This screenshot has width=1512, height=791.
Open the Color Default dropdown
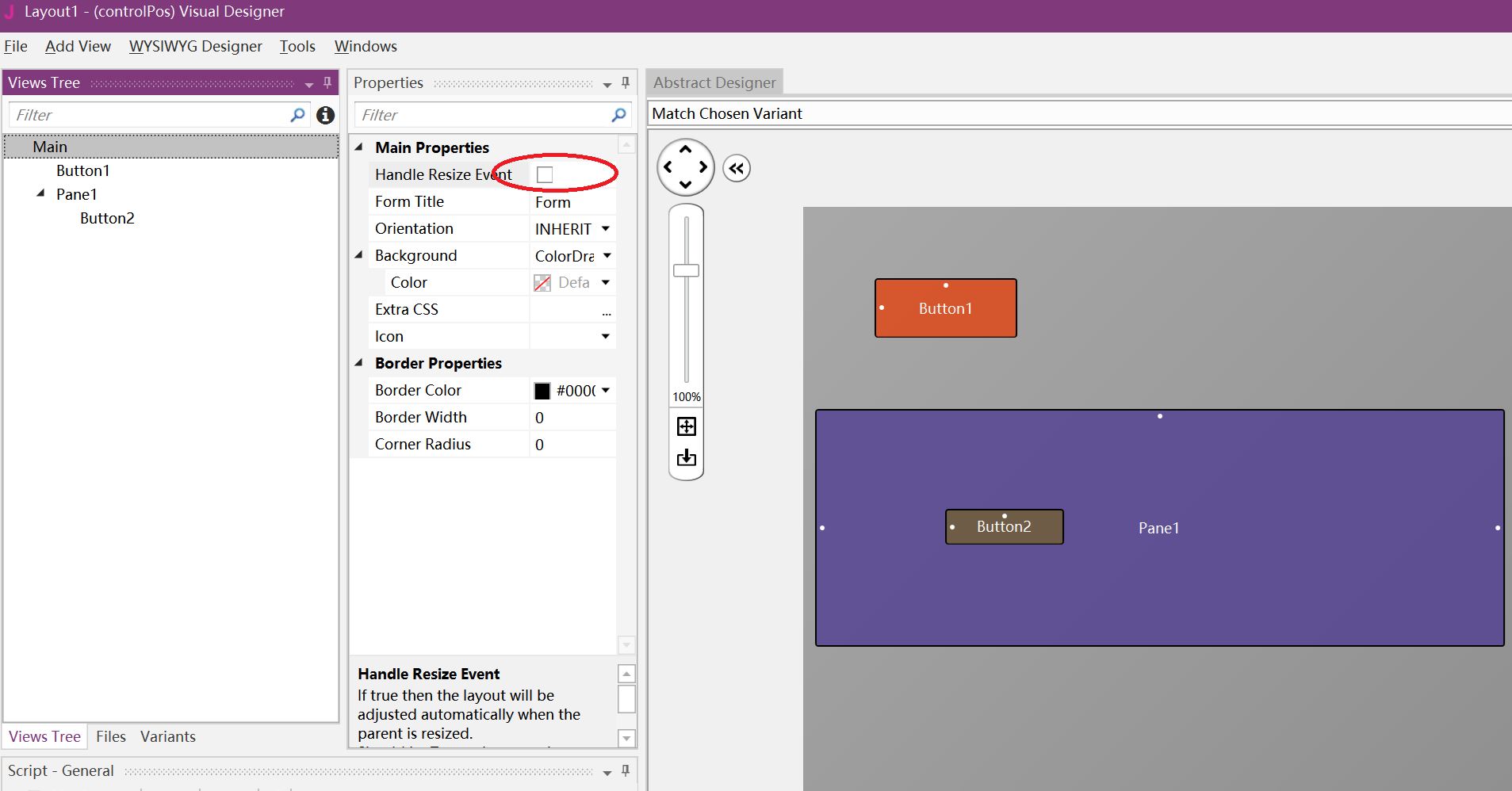tap(606, 282)
